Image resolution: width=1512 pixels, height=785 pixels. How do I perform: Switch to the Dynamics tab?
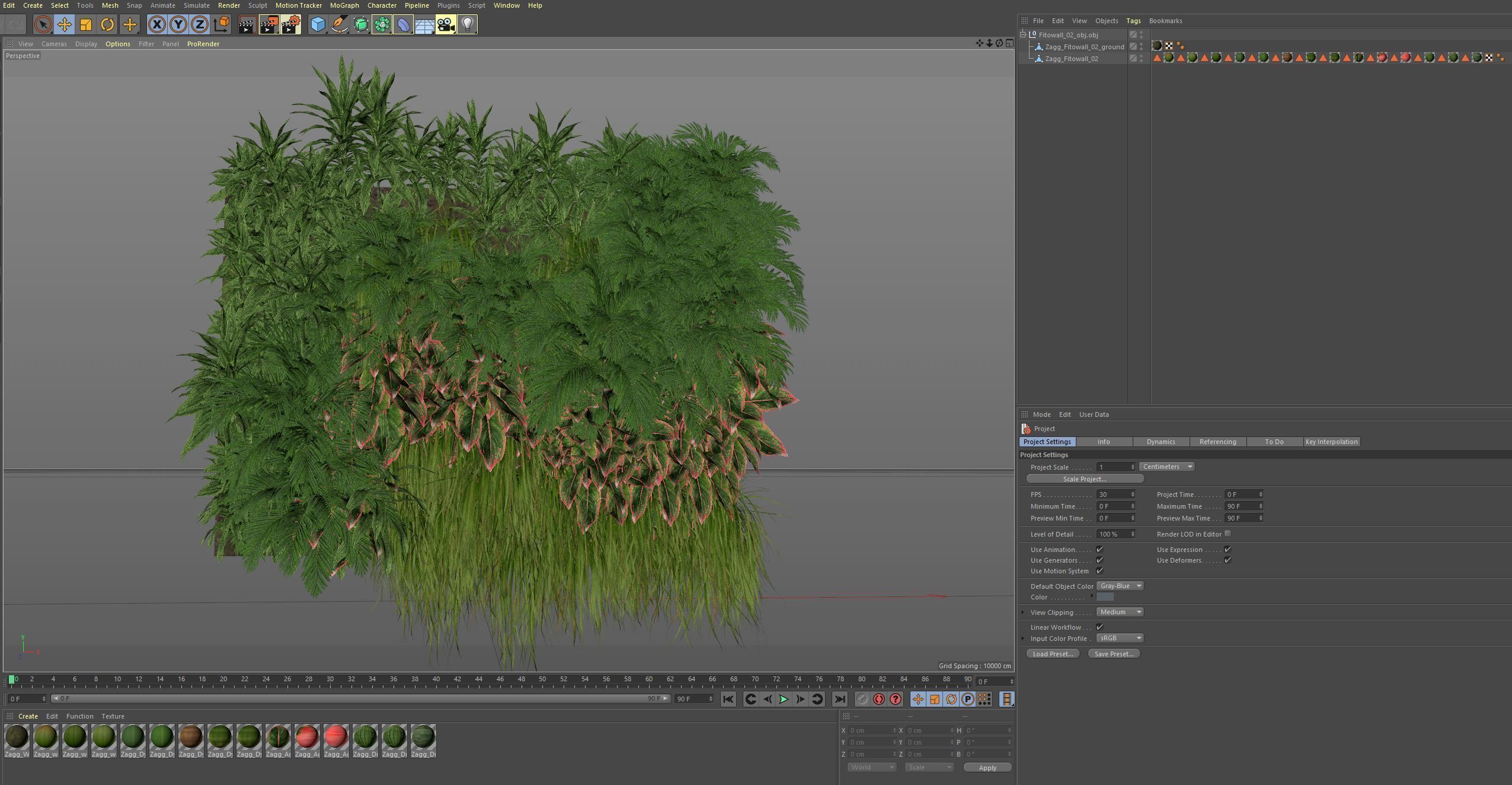point(1161,442)
